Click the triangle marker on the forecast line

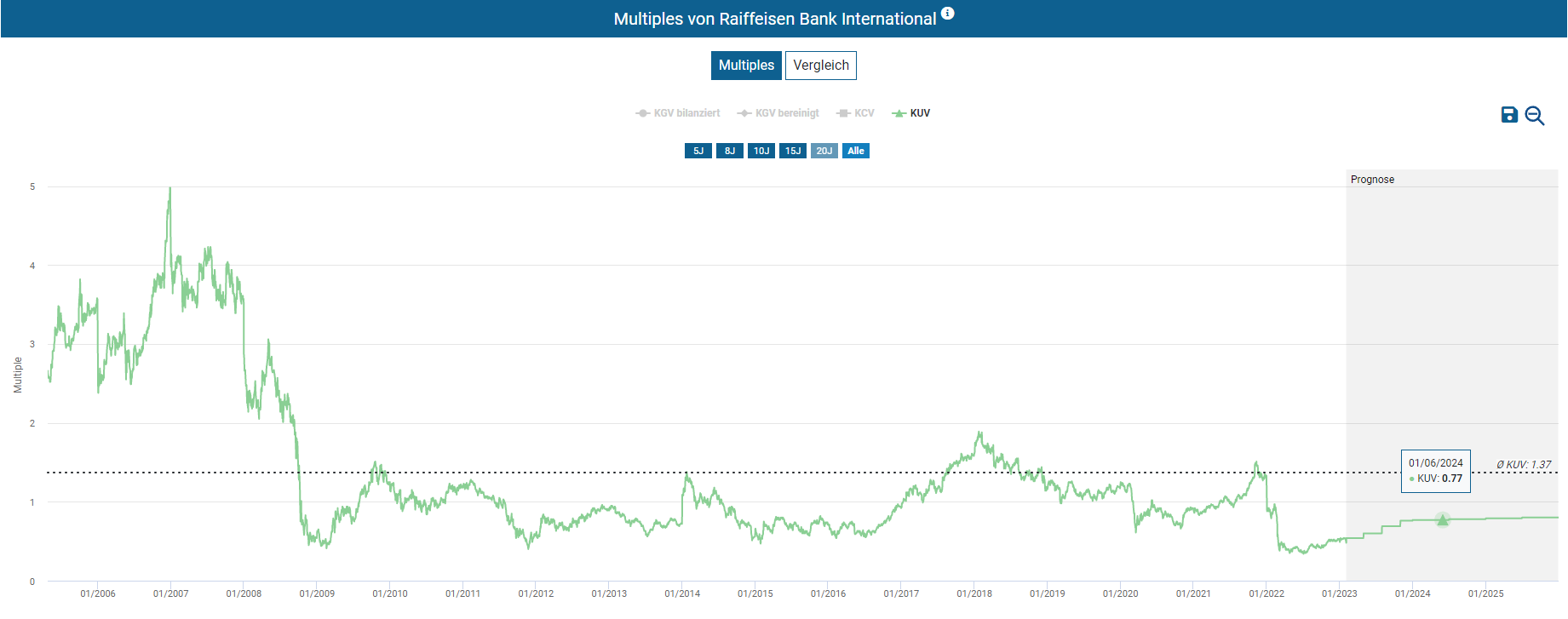[1442, 519]
